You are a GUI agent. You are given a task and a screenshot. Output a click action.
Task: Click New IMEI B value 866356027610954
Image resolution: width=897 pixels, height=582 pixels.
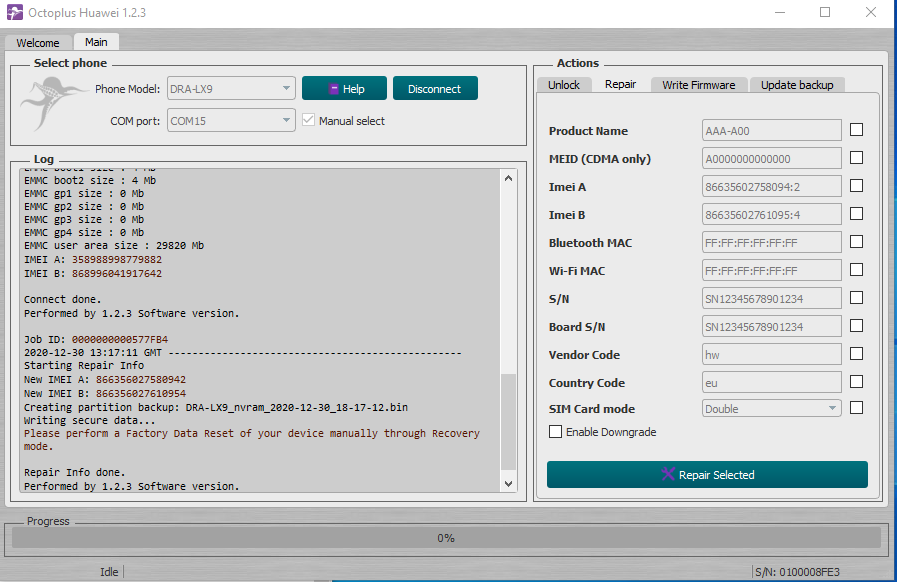click(x=141, y=394)
